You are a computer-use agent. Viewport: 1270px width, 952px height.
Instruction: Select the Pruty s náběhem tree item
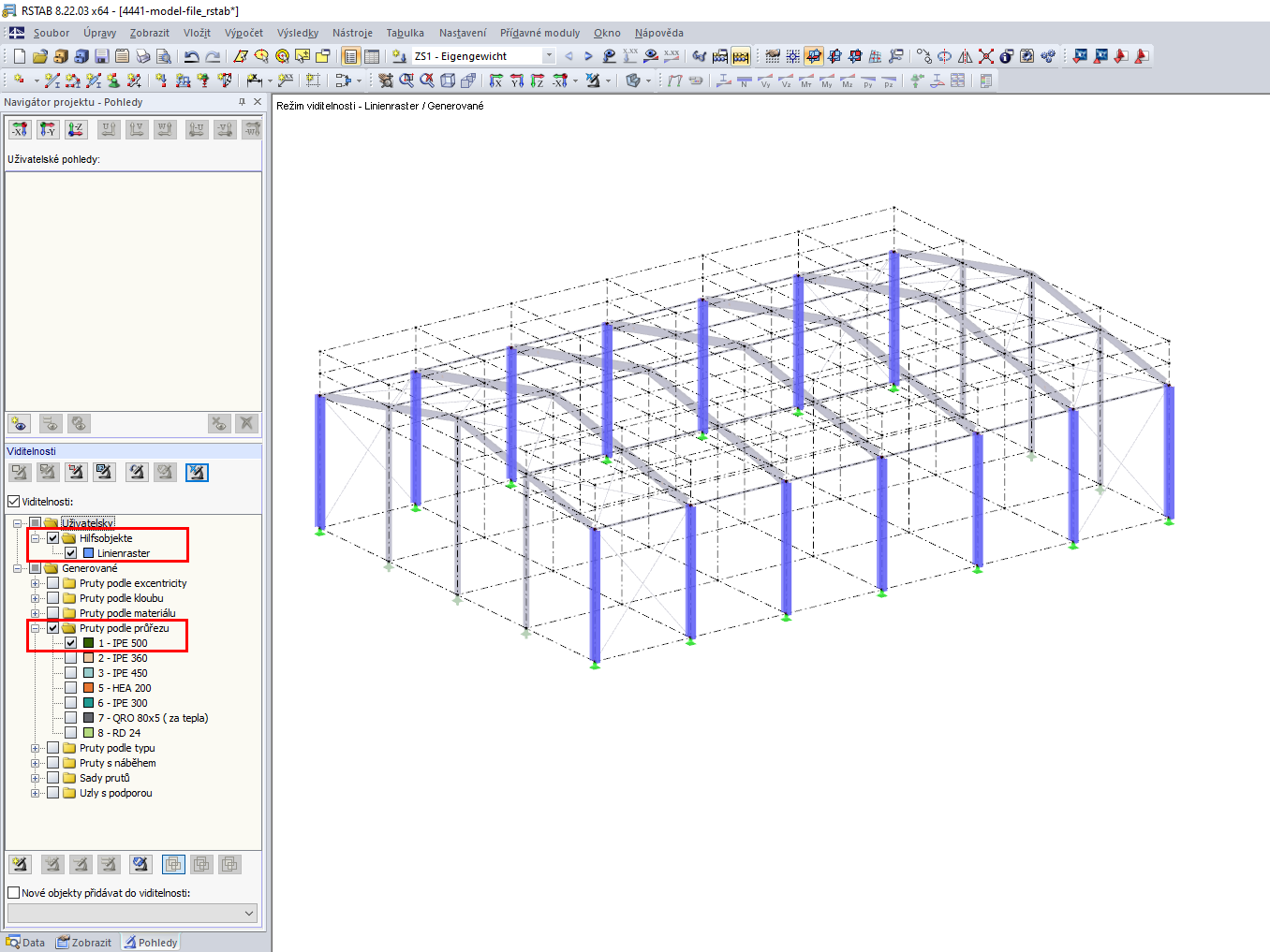tap(118, 763)
